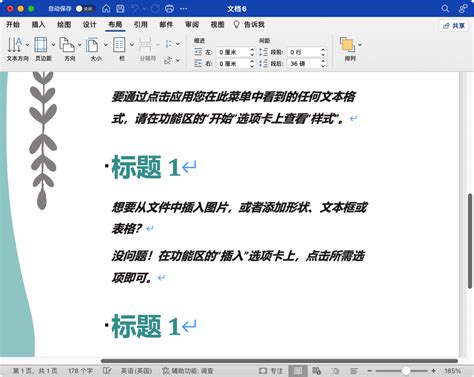Expand the 排列 arrange dropdown arrow
The height and width of the screenshot is (377, 474).
[360, 45]
